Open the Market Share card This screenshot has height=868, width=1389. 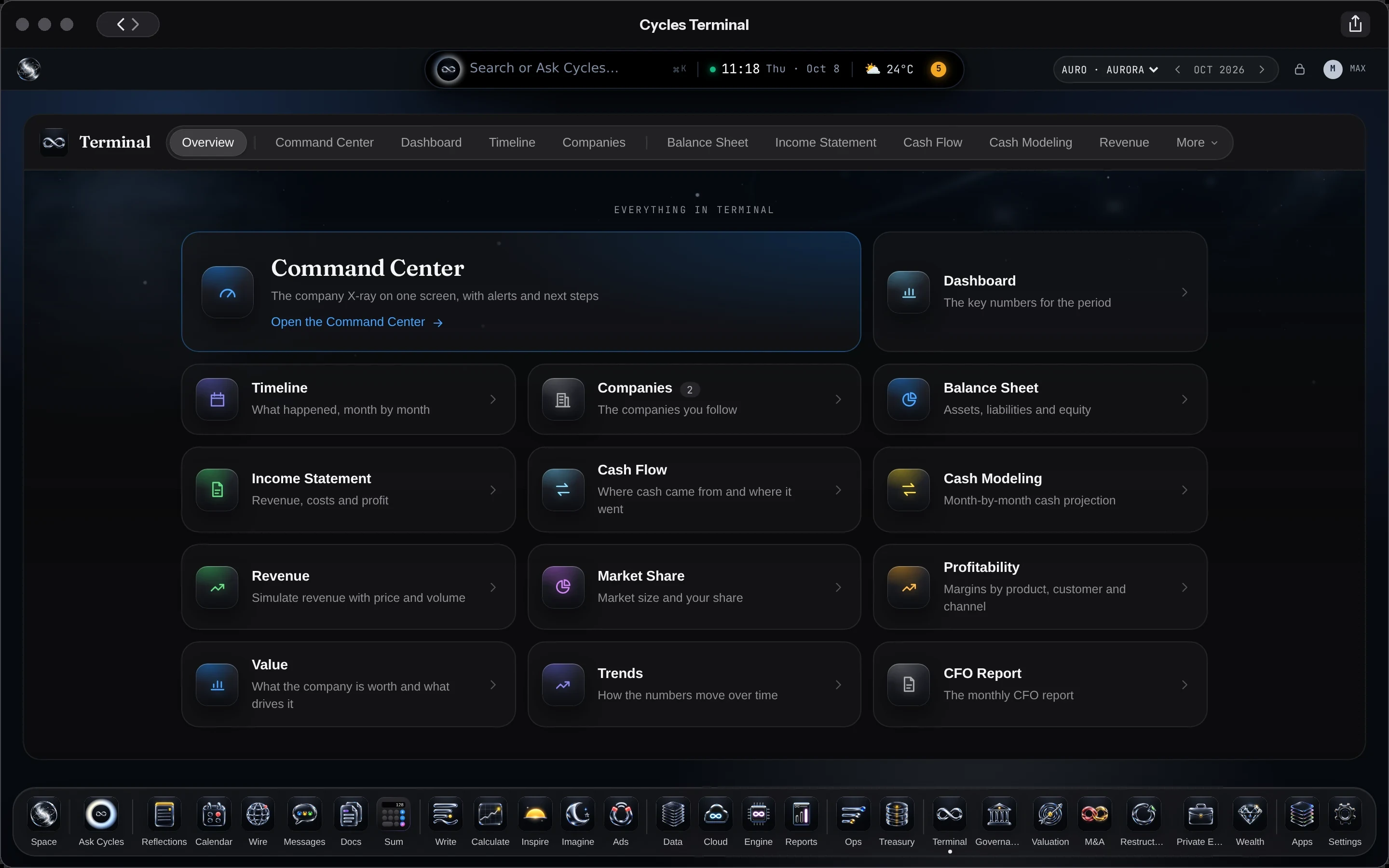pos(694,587)
